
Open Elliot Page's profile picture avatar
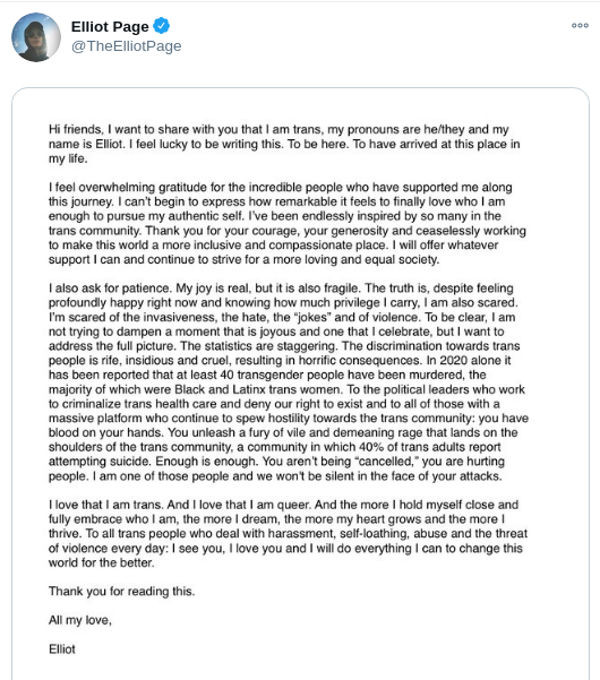36,37
